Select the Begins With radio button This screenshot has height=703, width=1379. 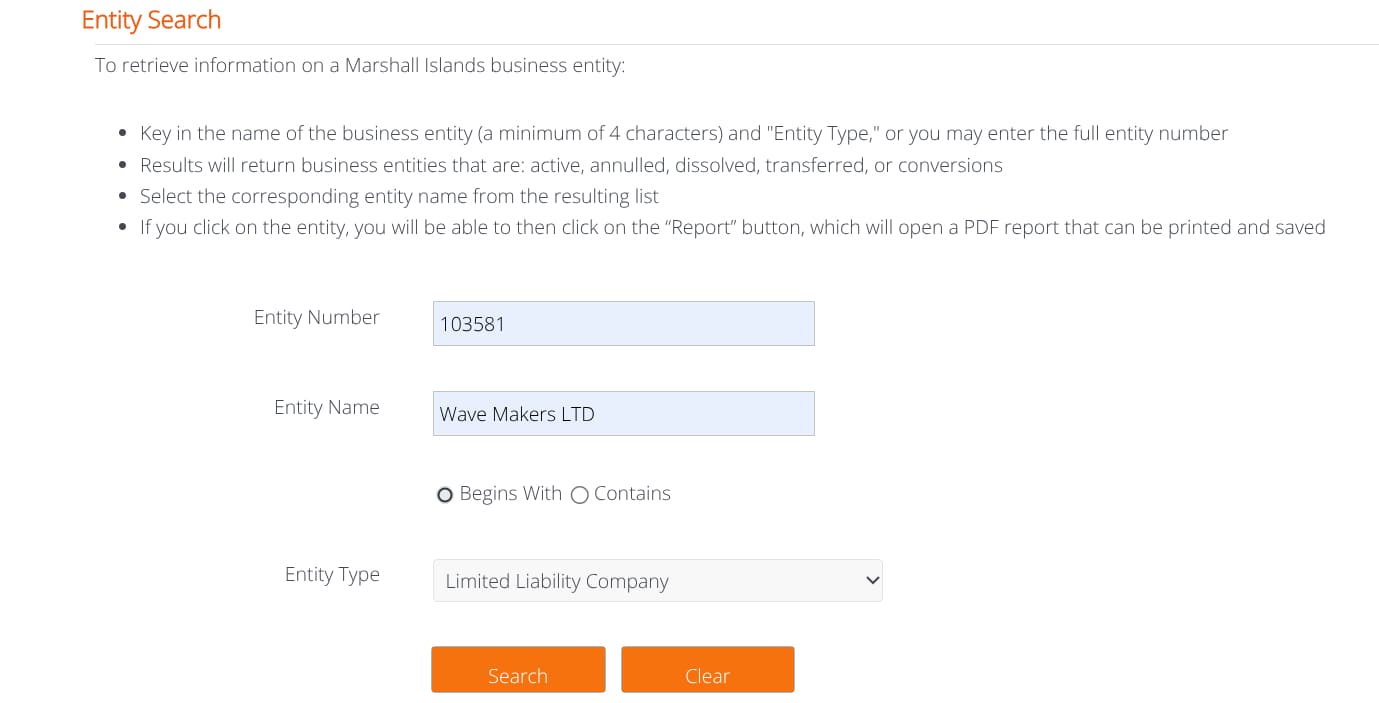tap(445, 495)
